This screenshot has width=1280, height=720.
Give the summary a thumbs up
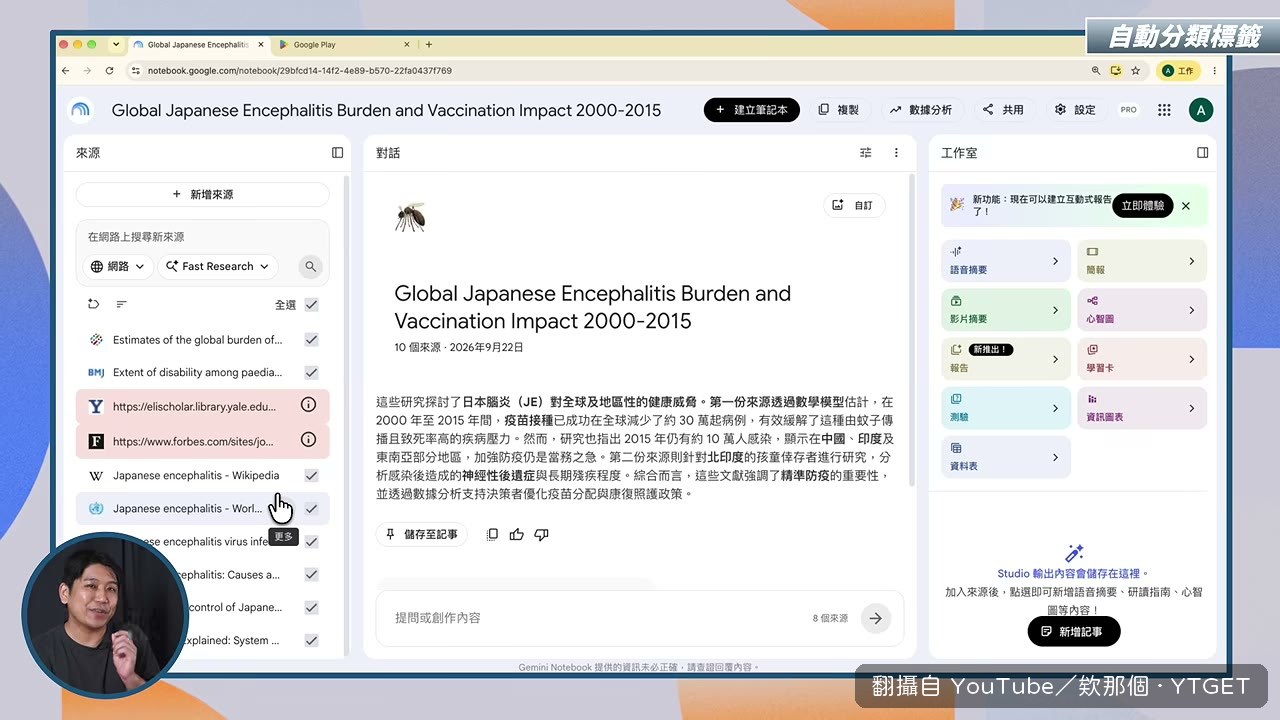516,535
